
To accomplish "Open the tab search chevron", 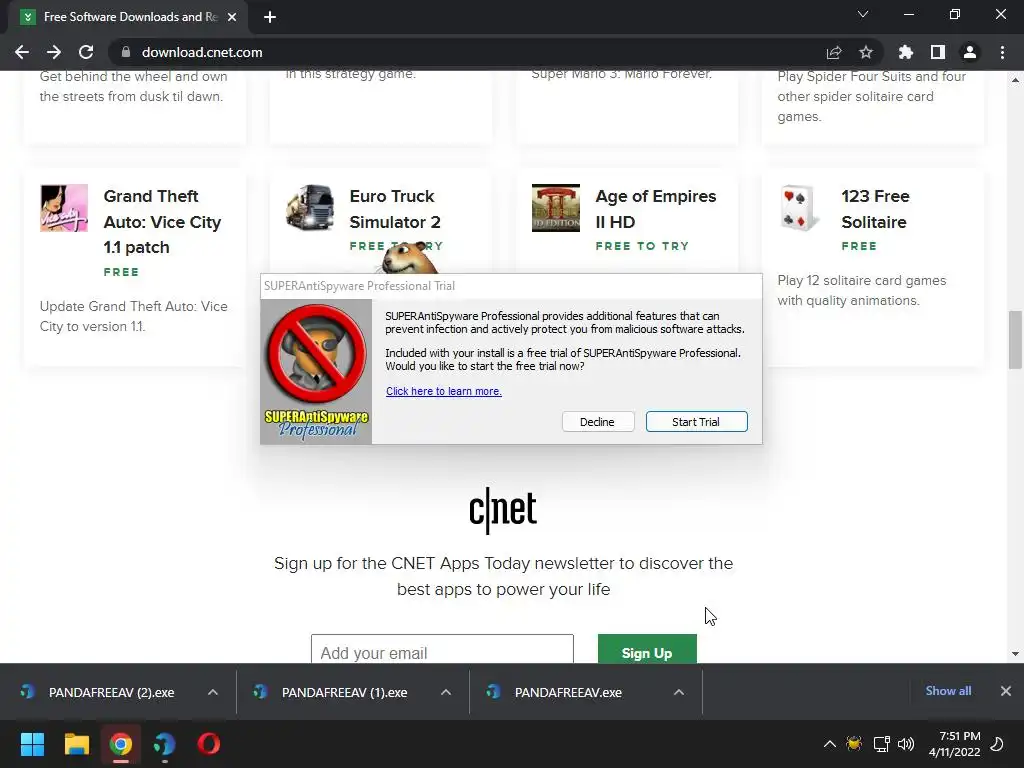I will click(863, 14).
